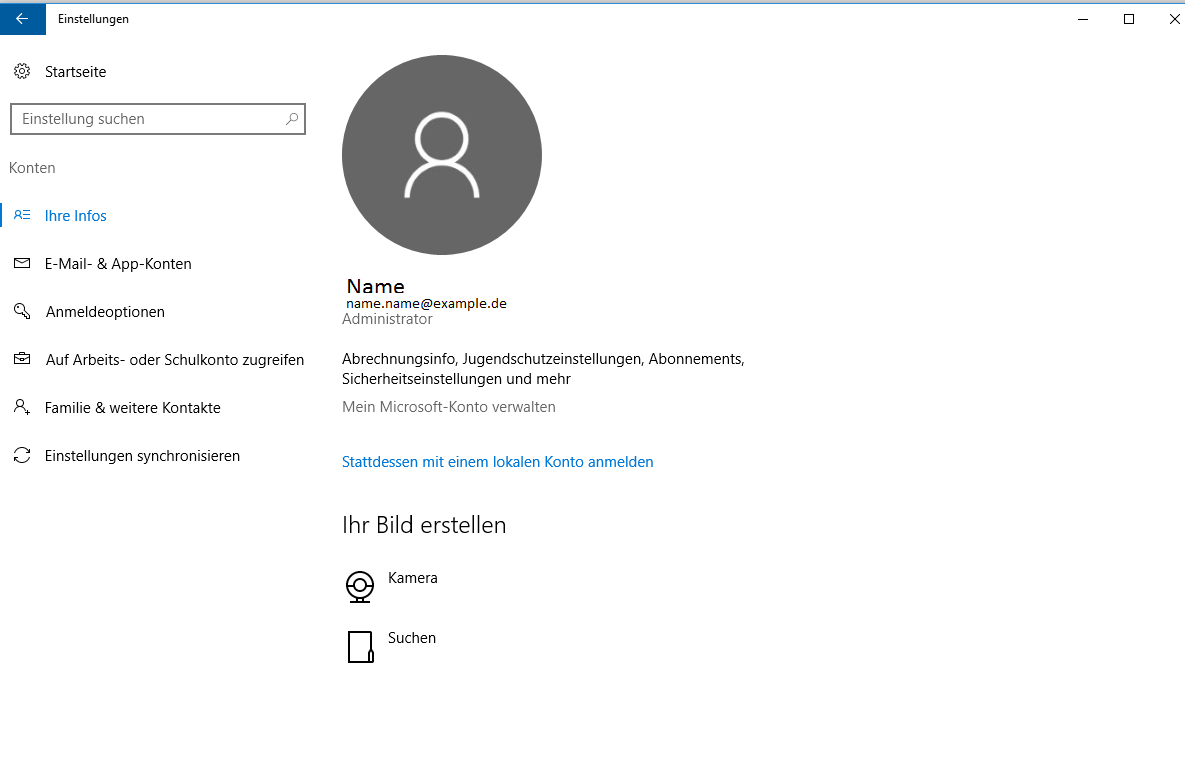Open Mein Microsoft-Konto verwalten

(448, 406)
